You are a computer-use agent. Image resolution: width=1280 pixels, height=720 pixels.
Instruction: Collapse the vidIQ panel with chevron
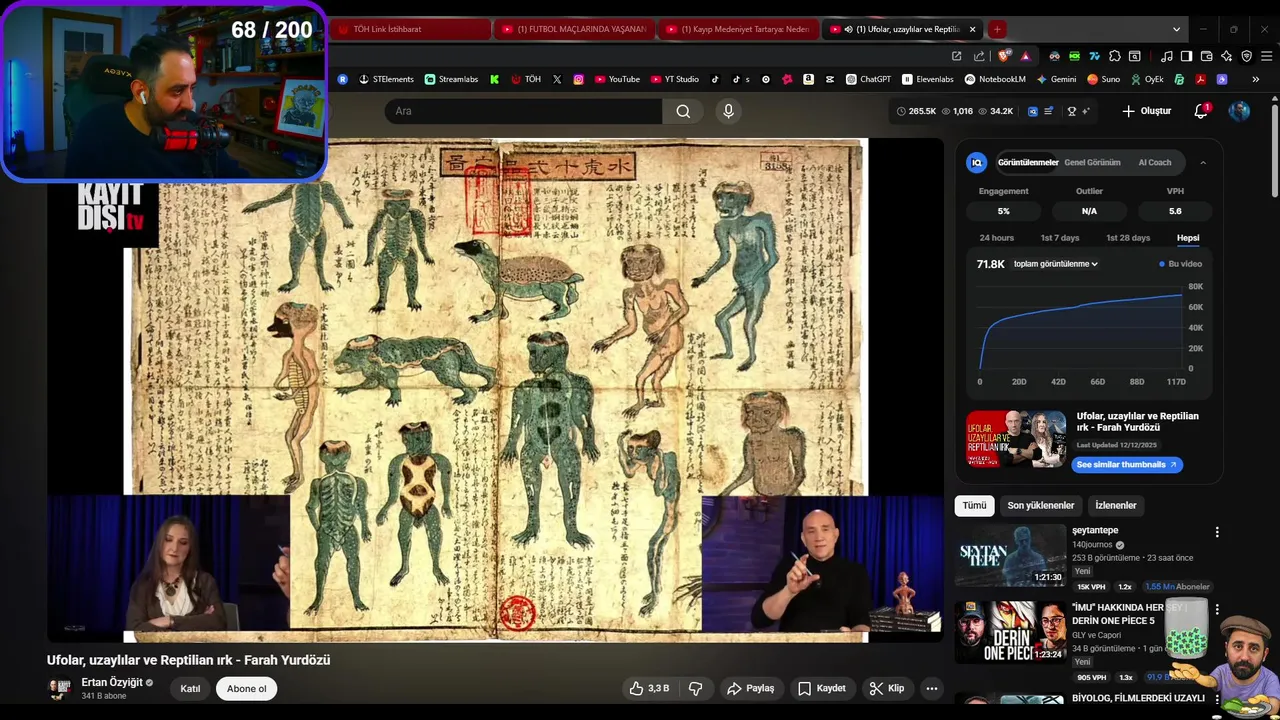[1203, 162]
